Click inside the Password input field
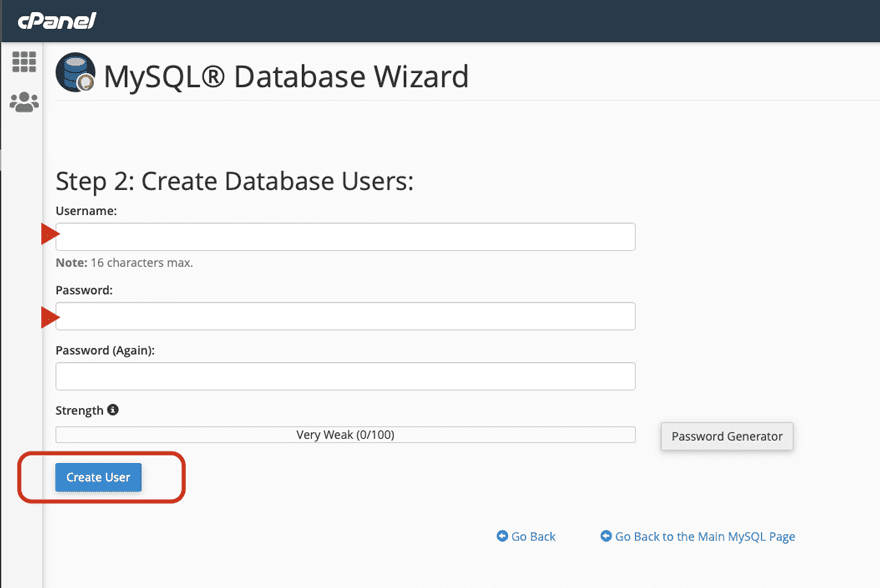 click(x=345, y=316)
